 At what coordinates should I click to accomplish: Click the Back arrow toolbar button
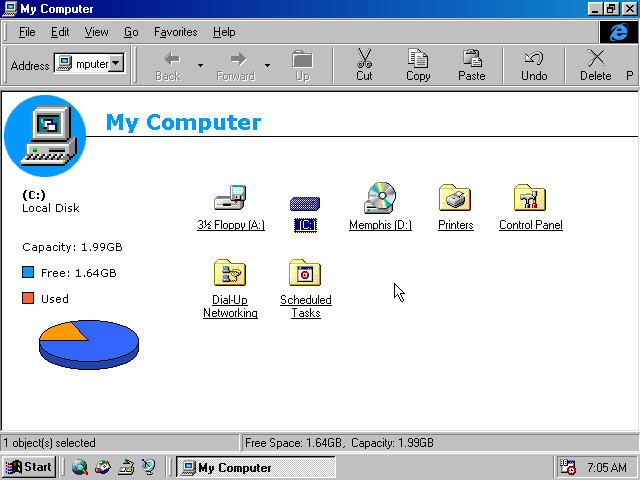tap(168, 65)
